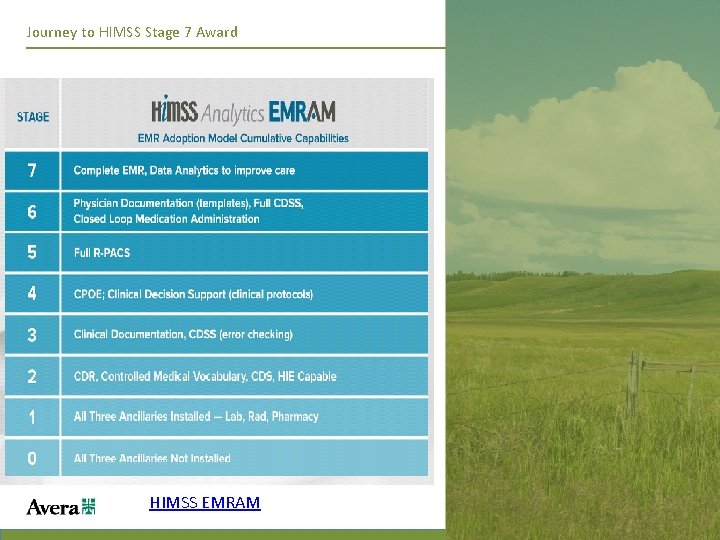Select slide title 'Journey to HIMSS Stage 7 Award'

(132, 32)
